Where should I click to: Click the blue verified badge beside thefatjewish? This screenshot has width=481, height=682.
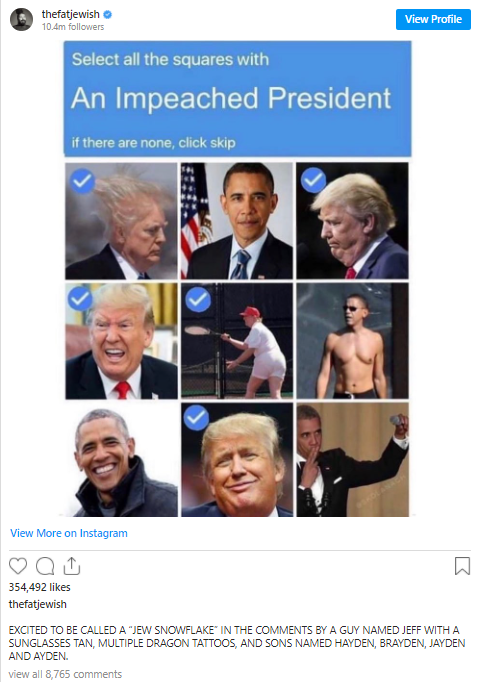pos(107,14)
